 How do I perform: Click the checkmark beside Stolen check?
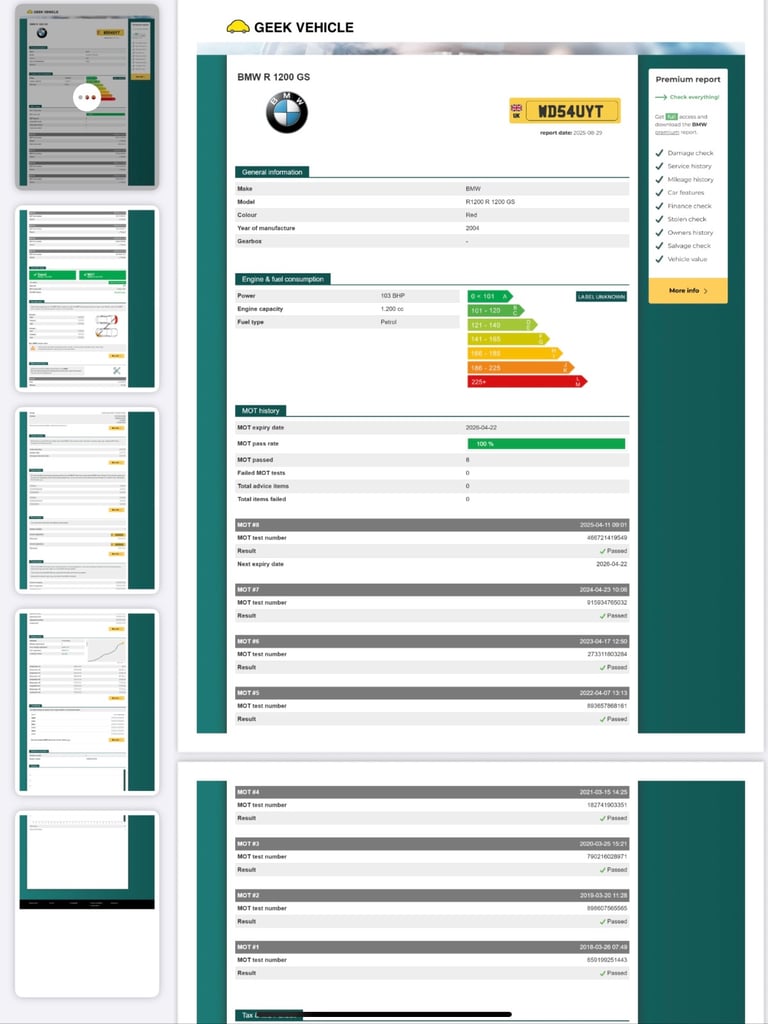pyautogui.click(x=659, y=219)
